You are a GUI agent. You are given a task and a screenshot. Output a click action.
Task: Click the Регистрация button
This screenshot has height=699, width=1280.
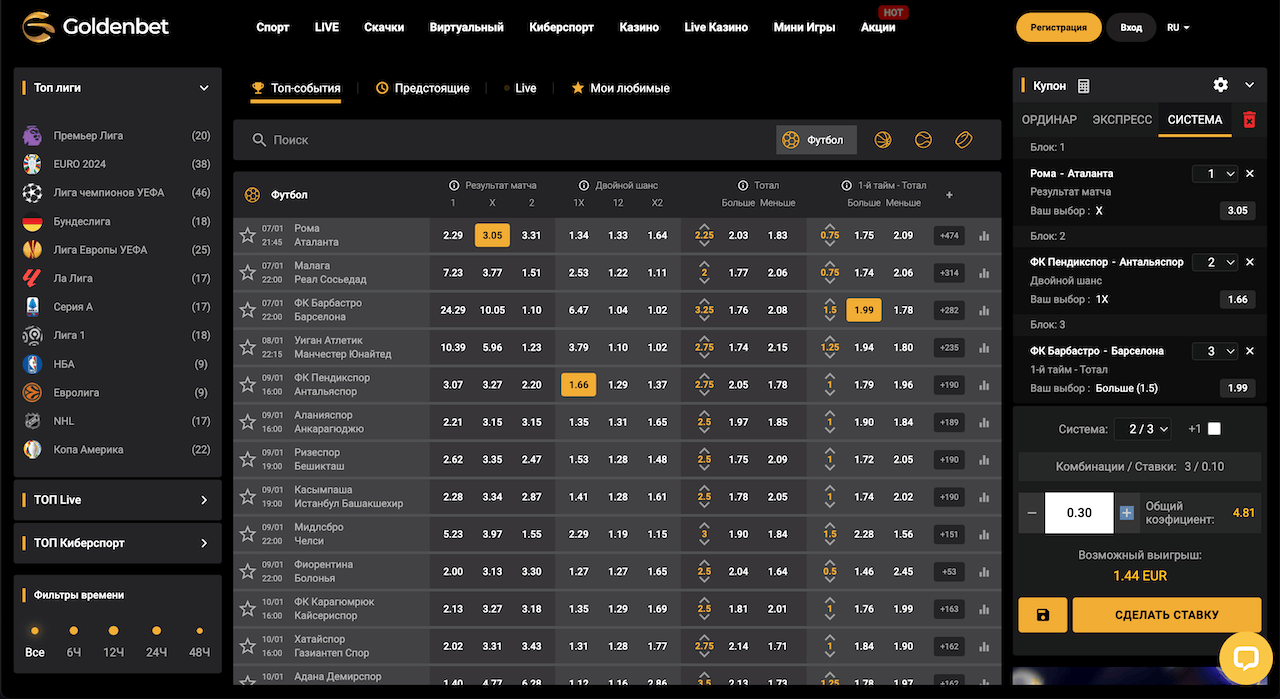point(1058,28)
